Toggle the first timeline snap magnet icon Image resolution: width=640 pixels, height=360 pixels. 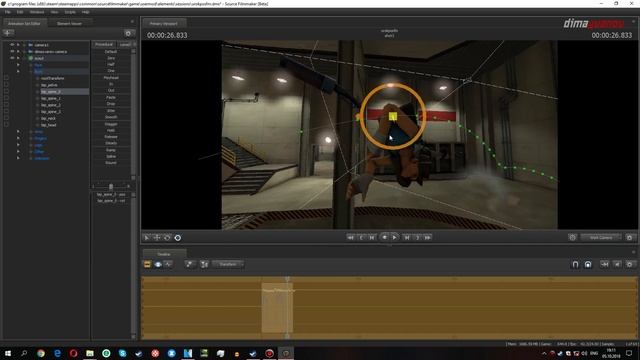click(575, 264)
